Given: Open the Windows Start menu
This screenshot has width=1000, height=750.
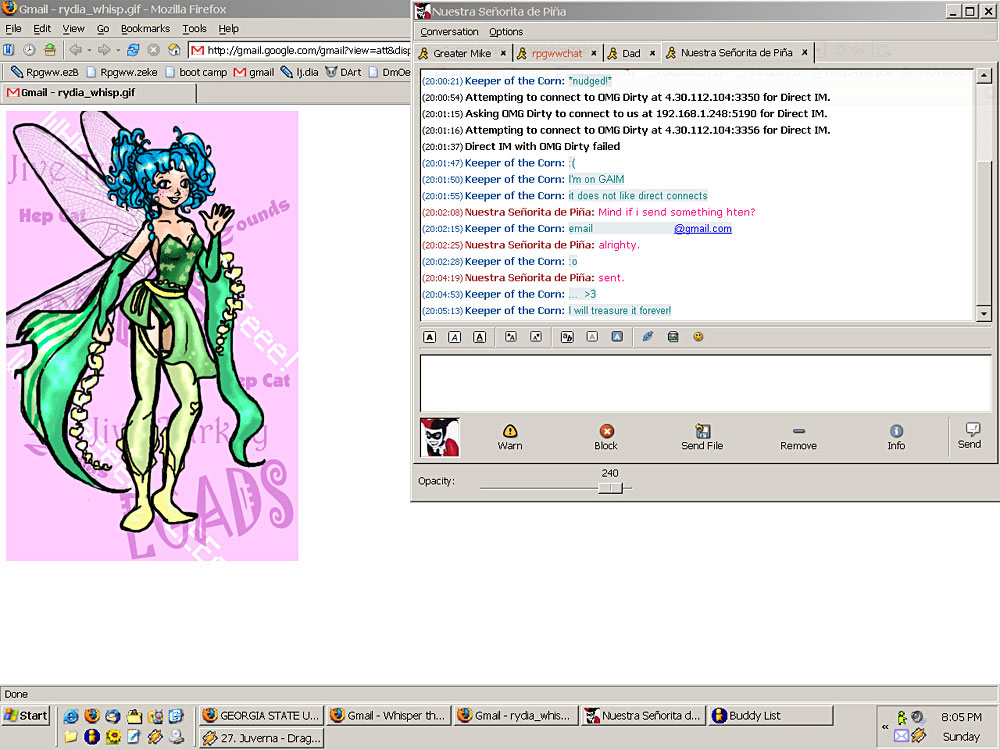Looking at the screenshot, I should point(26,716).
